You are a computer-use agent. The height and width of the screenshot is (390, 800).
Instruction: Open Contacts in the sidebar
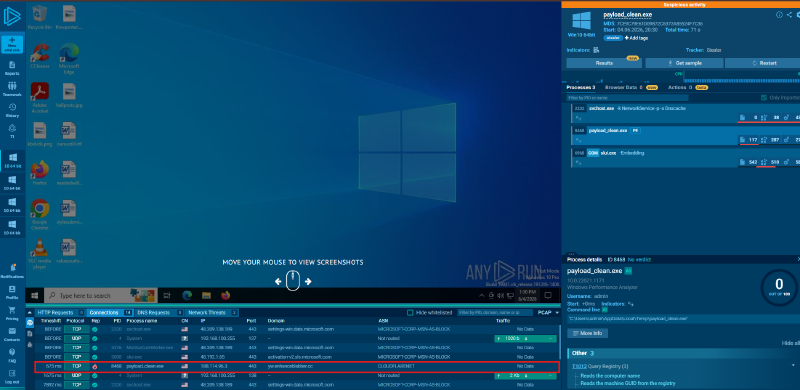(12, 334)
